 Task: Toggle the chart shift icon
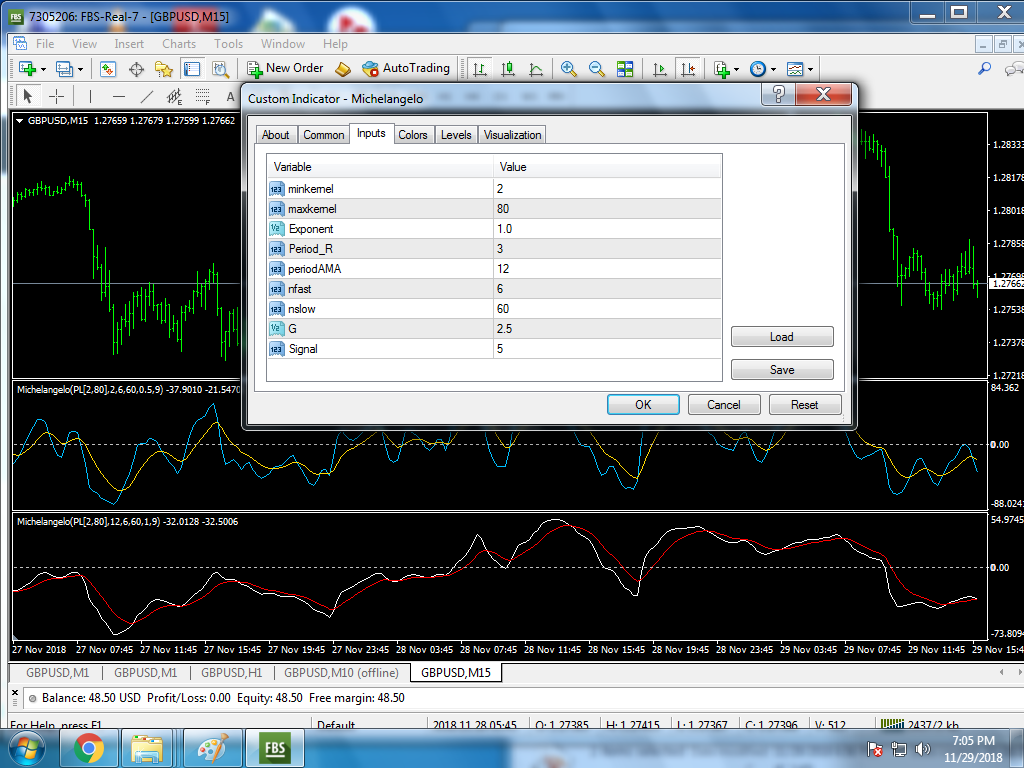click(x=687, y=69)
